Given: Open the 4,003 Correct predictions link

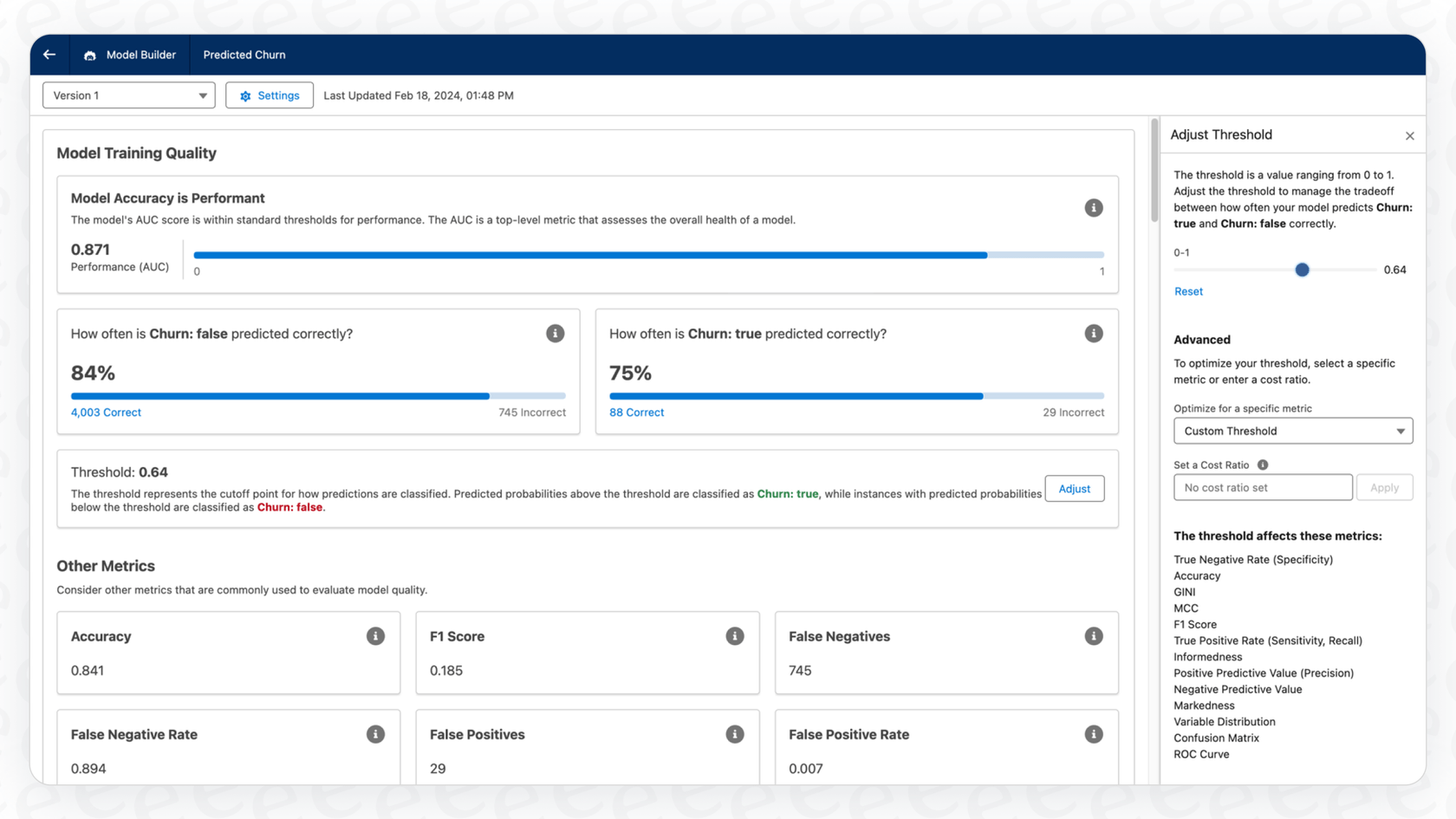Looking at the screenshot, I should click(x=106, y=412).
